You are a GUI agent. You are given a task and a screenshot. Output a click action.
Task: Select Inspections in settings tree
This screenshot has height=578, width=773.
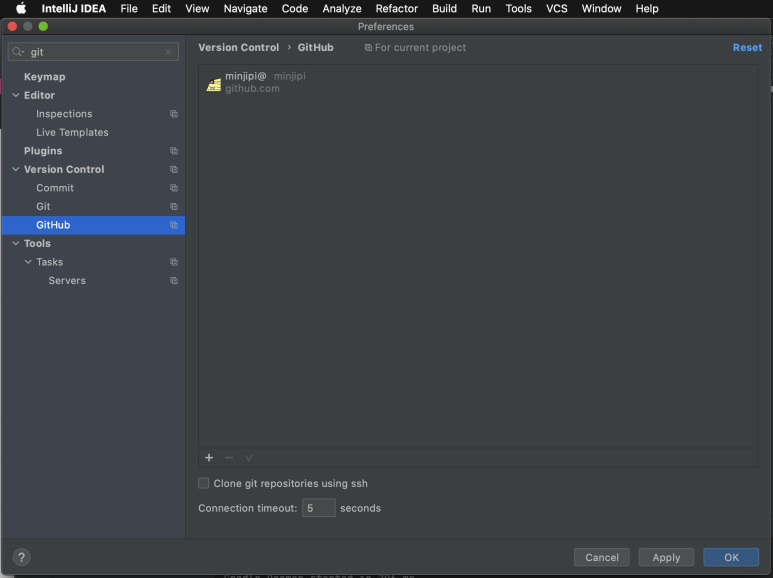click(64, 114)
